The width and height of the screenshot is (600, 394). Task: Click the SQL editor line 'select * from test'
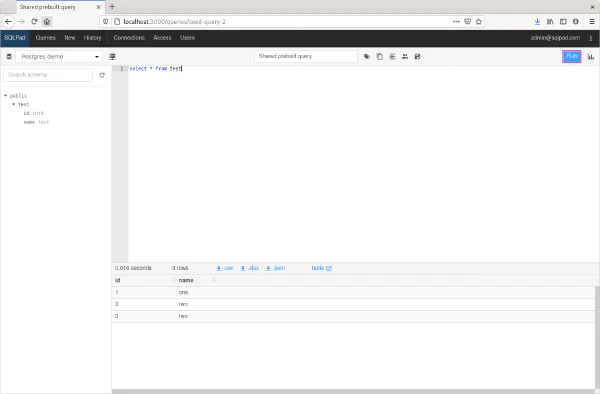155,69
